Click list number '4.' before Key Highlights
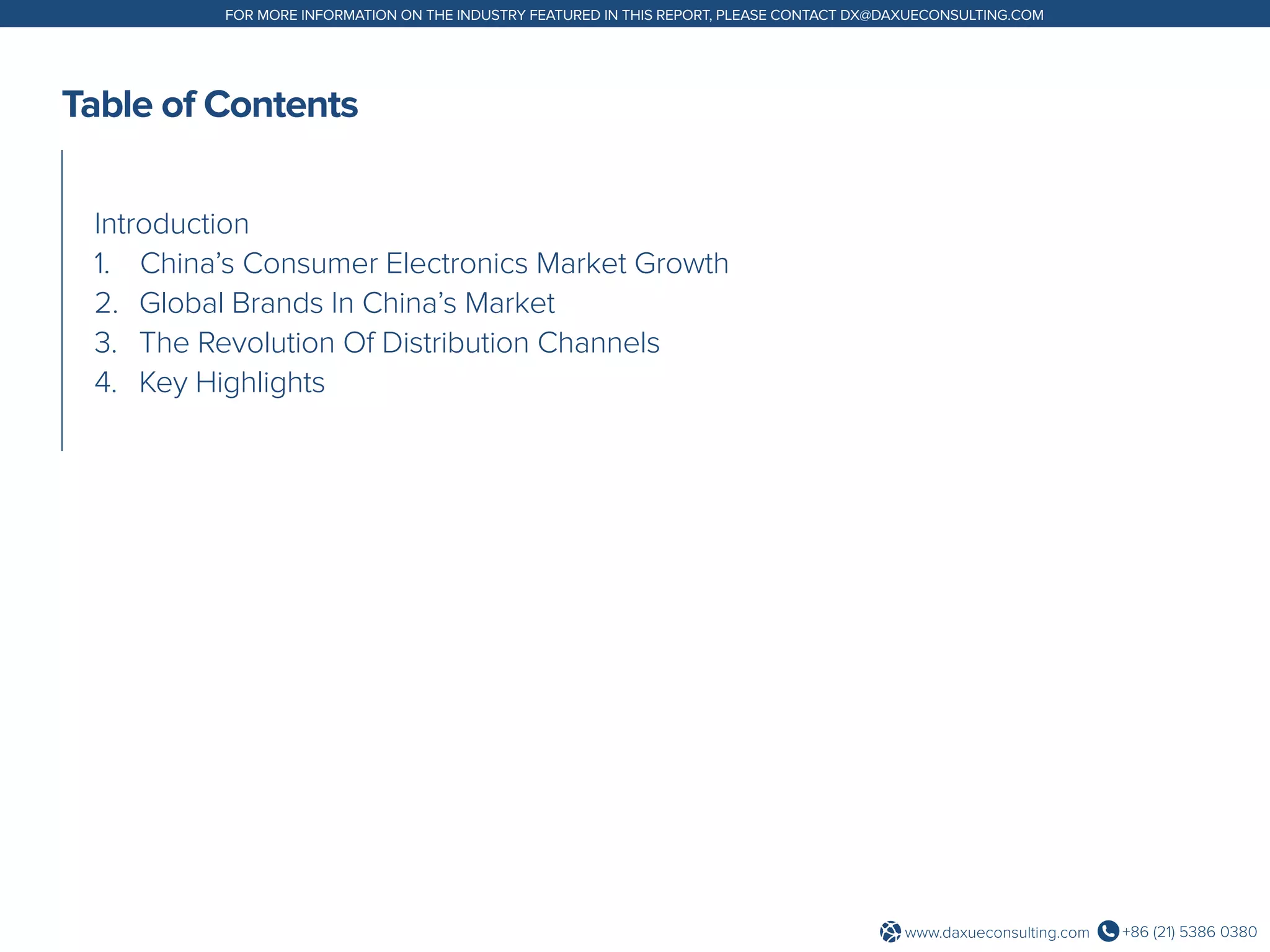 pos(106,383)
